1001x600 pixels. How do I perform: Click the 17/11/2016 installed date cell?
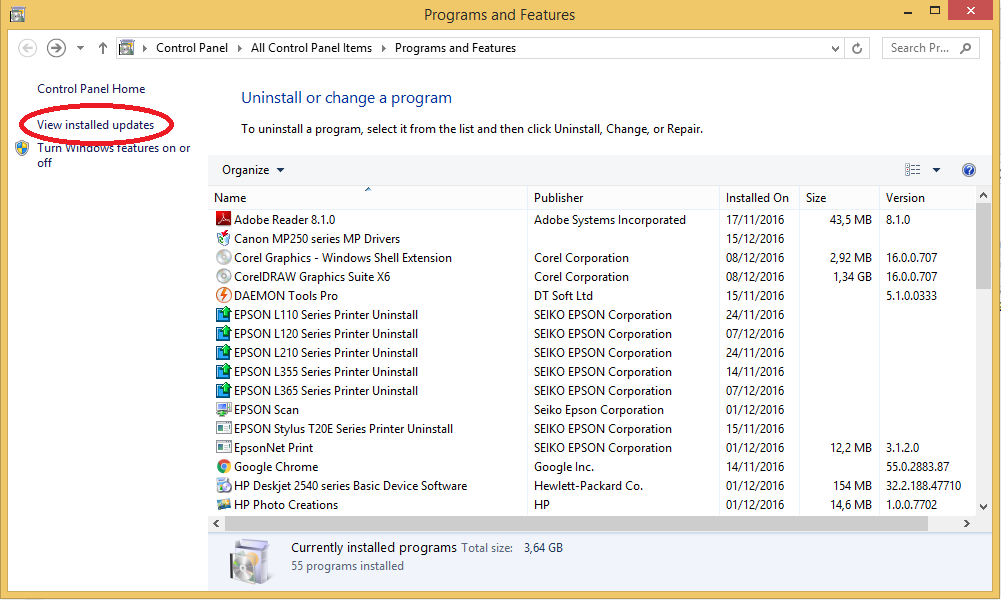755,220
